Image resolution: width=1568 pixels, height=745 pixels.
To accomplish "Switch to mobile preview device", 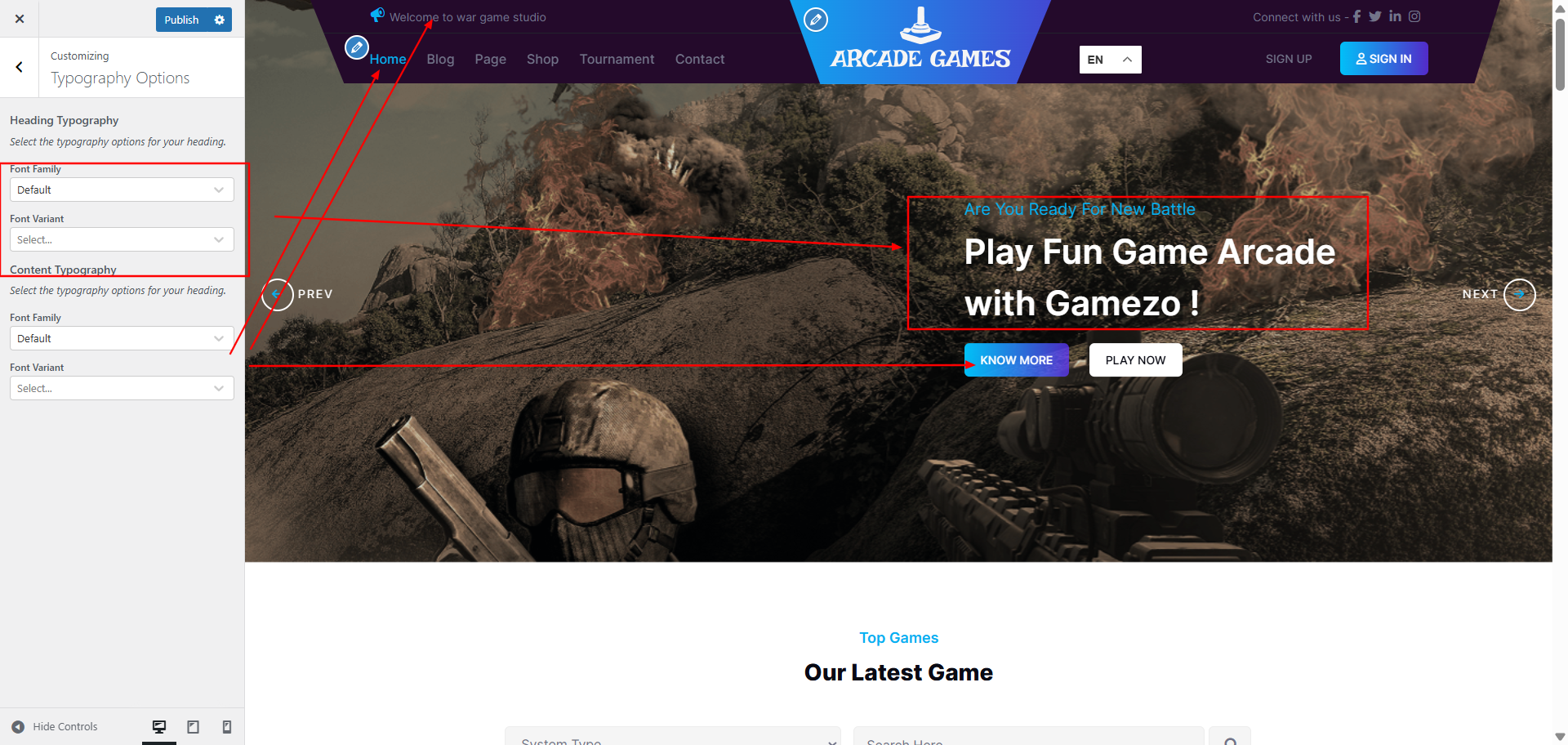I will 227,727.
